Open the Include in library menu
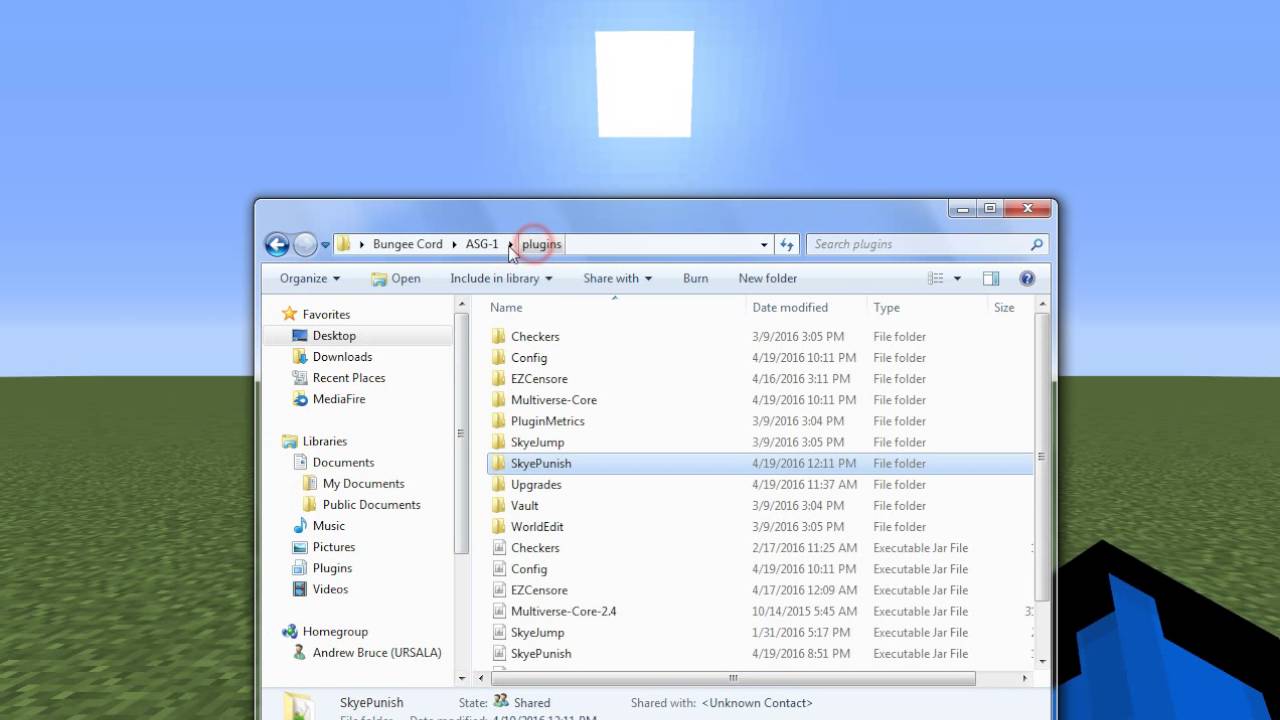Image resolution: width=1280 pixels, height=720 pixels. click(501, 278)
